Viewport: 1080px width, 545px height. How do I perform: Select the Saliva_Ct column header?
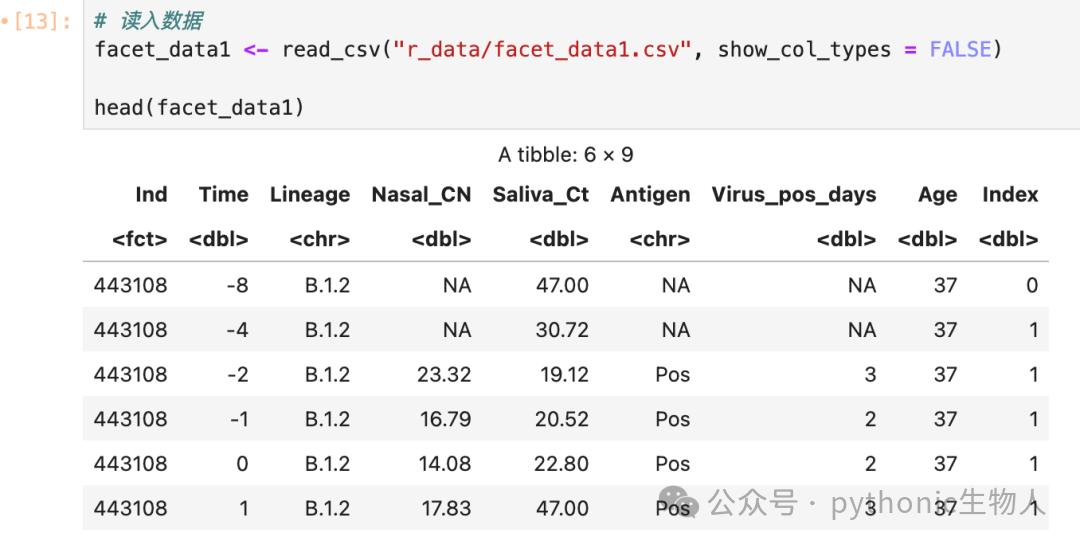pos(541,195)
